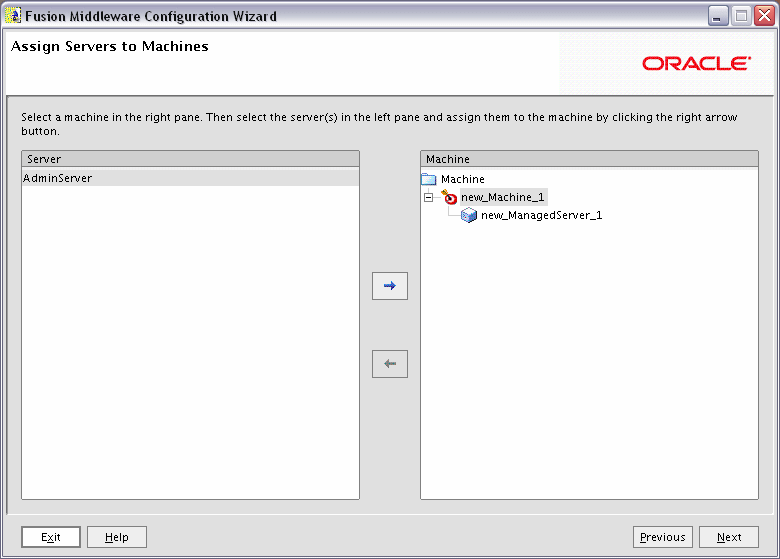780x559 pixels.
Task: Select AdminServer in the Server list
Action: pos(191,178)
